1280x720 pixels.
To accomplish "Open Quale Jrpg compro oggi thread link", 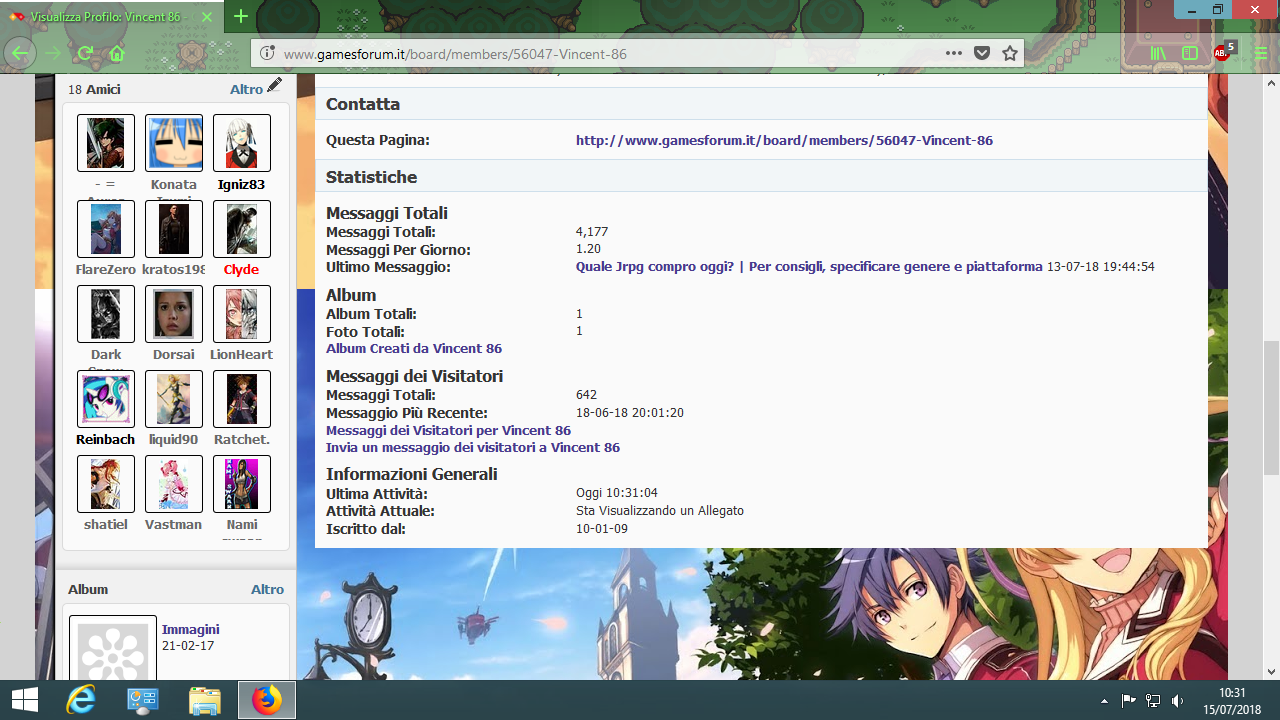I will pos(809,267).
